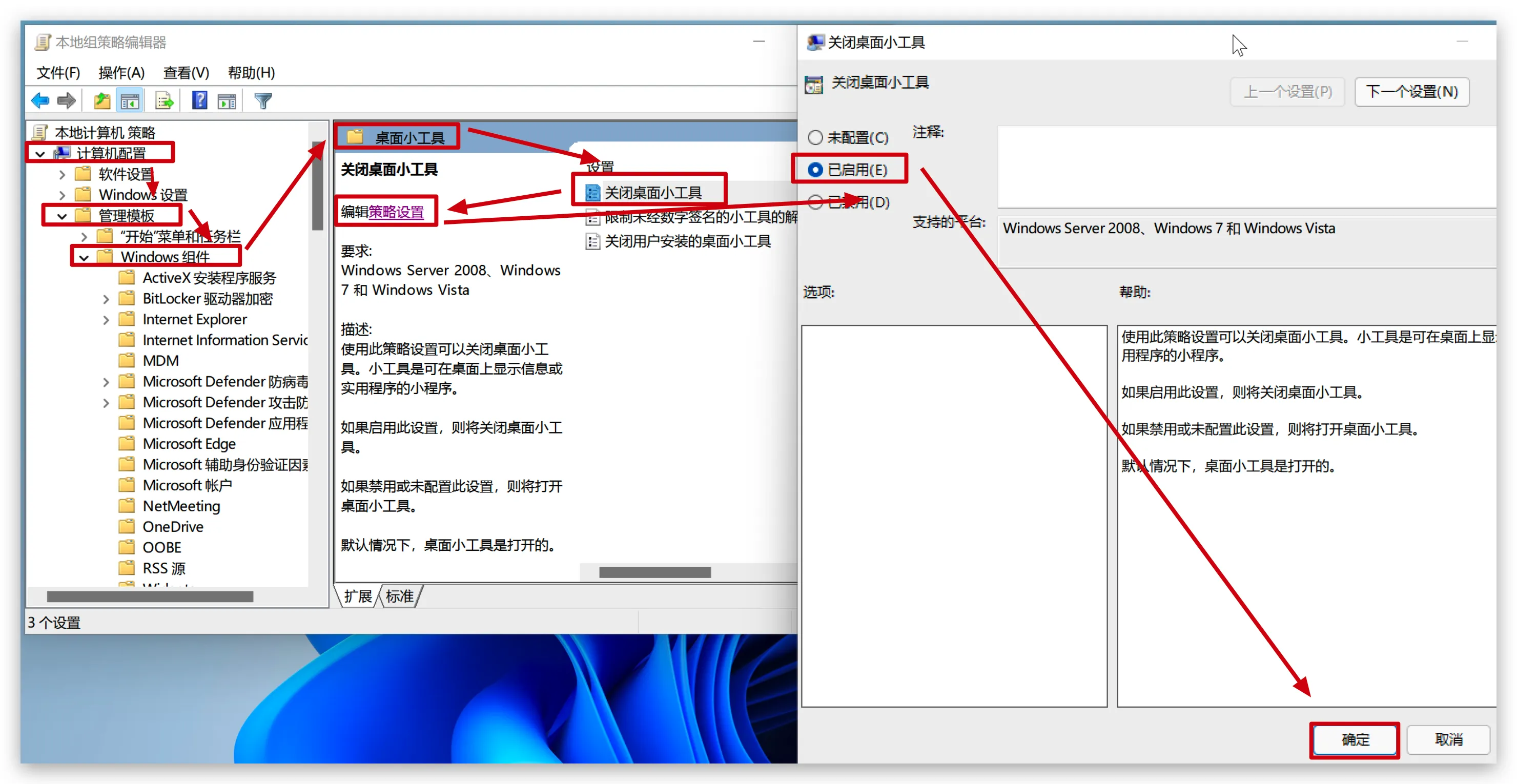Click the 支持的平台 Windows Server 2008 text
This screenshot has height=784, width=1517.
point(1168,228)
